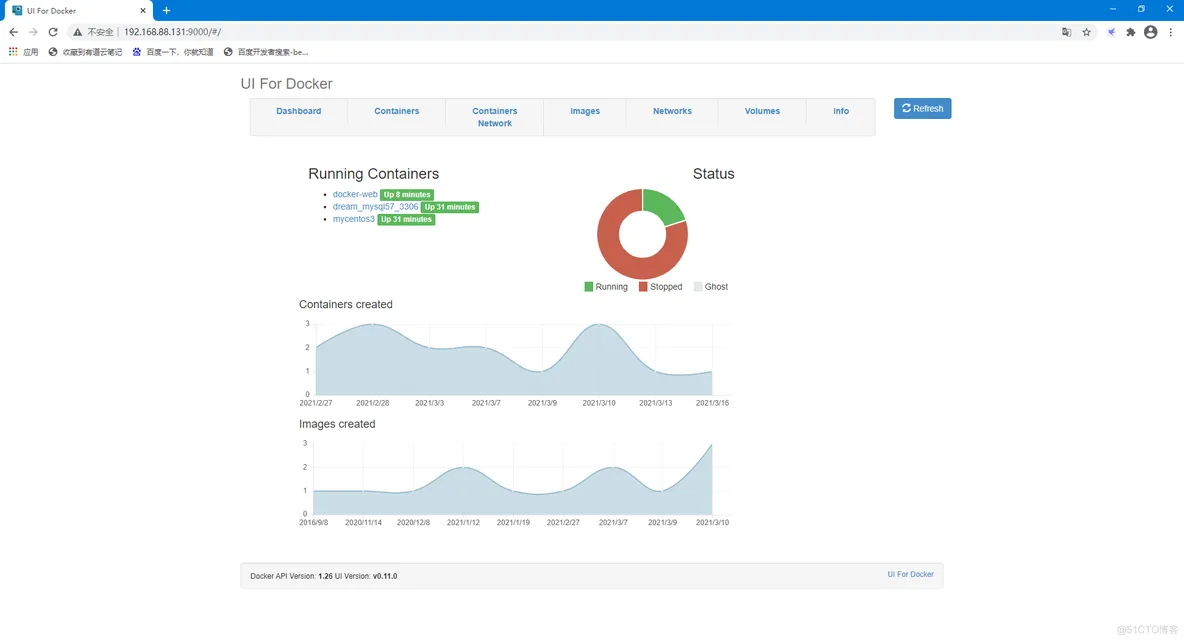Image resolution: width=1184 pixels, height=641 pixels.
Task: Click the 2021/1/12 label under Images created
Action: pos(463,522)
